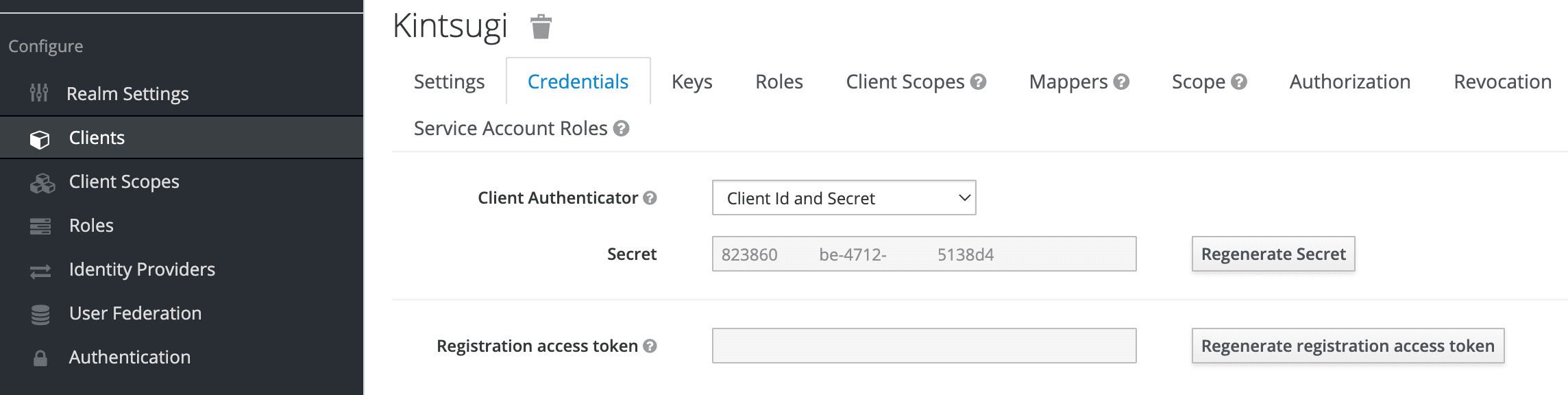Screen dimensions: 1568x395
Task: Click the Realm Settings sliders icon
Action: tap(39, 93)
